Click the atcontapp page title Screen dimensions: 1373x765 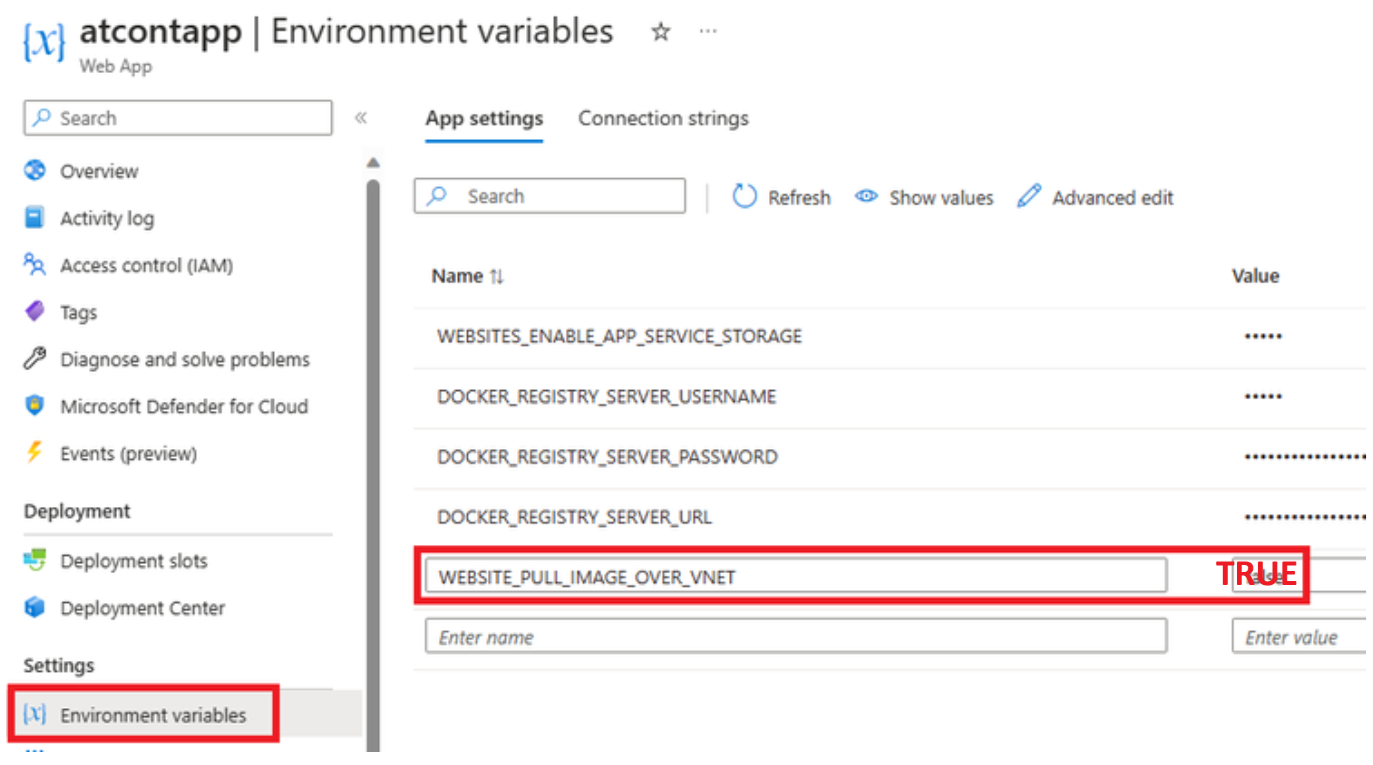[x=160, y=32]
